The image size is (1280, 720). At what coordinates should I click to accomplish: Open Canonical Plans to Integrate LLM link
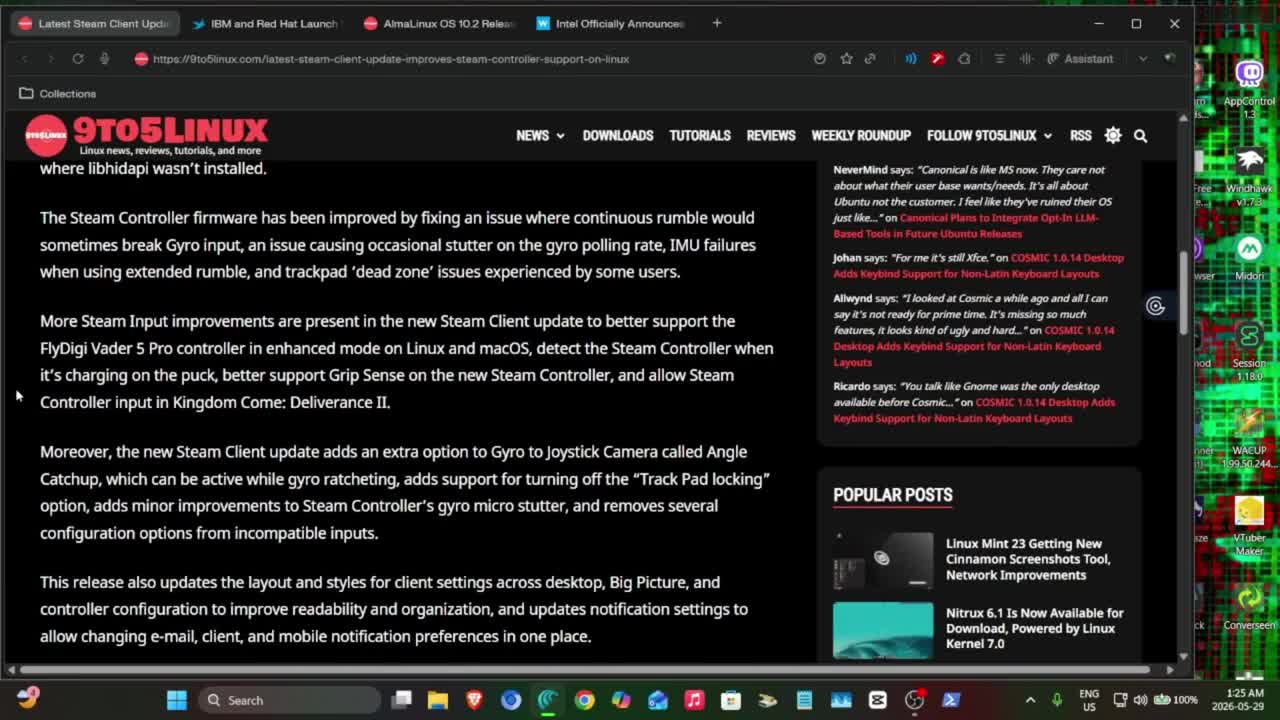click(x=966, y=225)
